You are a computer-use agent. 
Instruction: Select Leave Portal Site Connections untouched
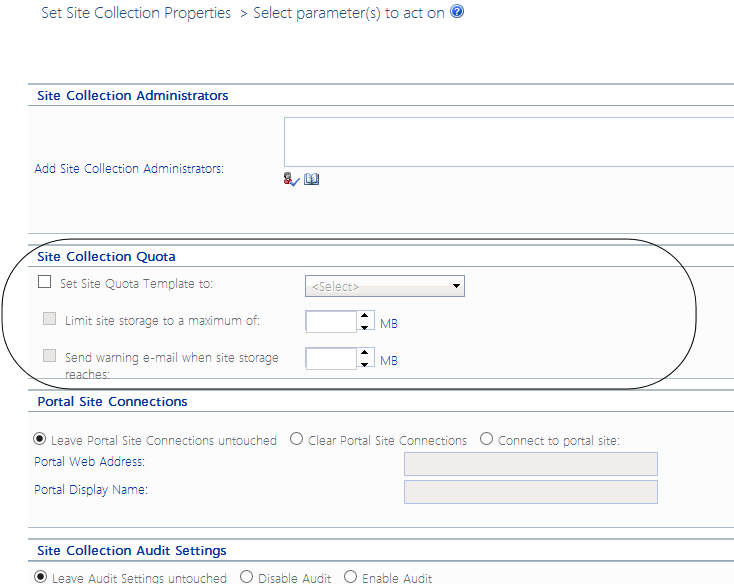tap(40, 439)
